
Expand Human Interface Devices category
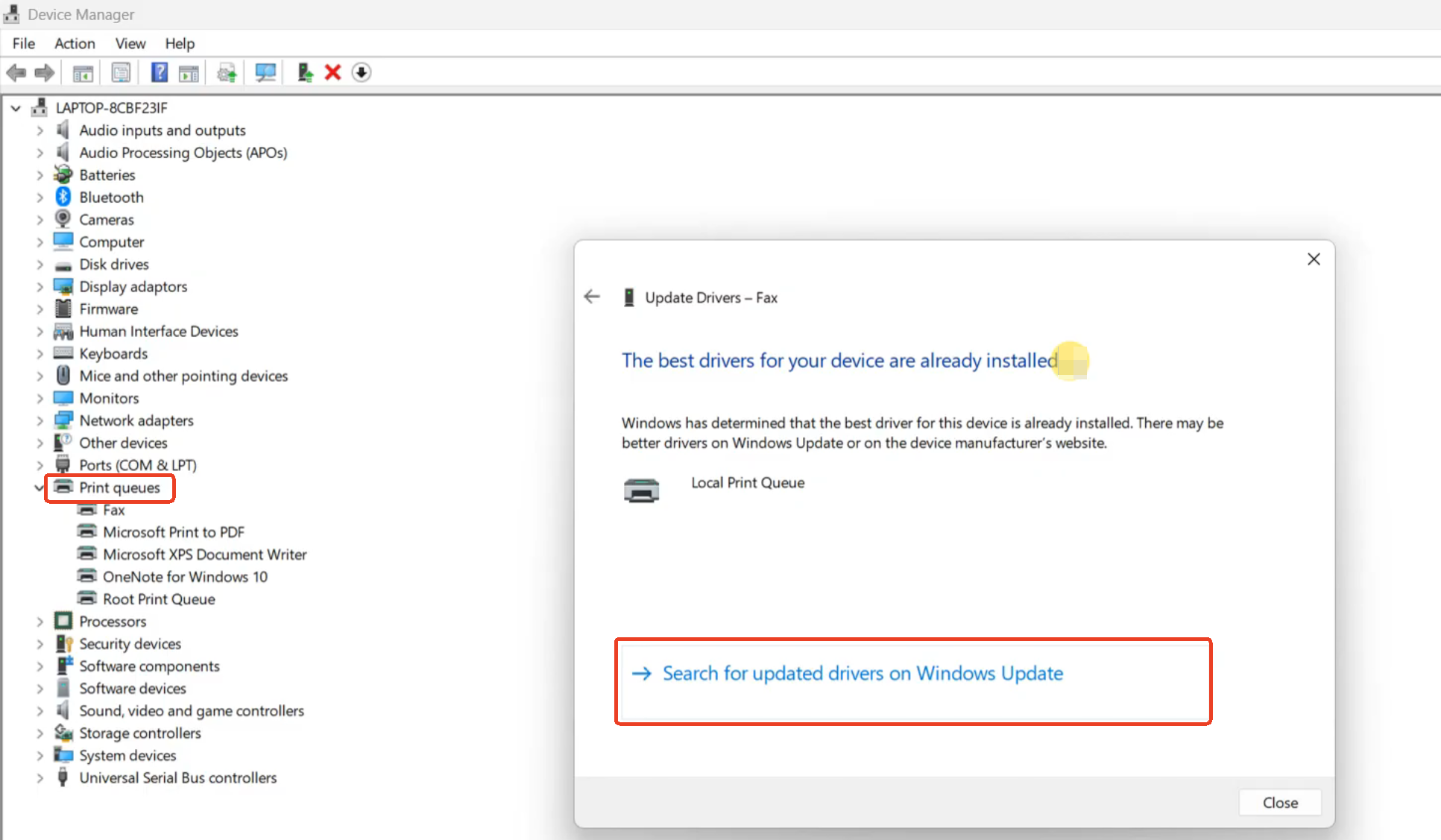pos(40,332)
